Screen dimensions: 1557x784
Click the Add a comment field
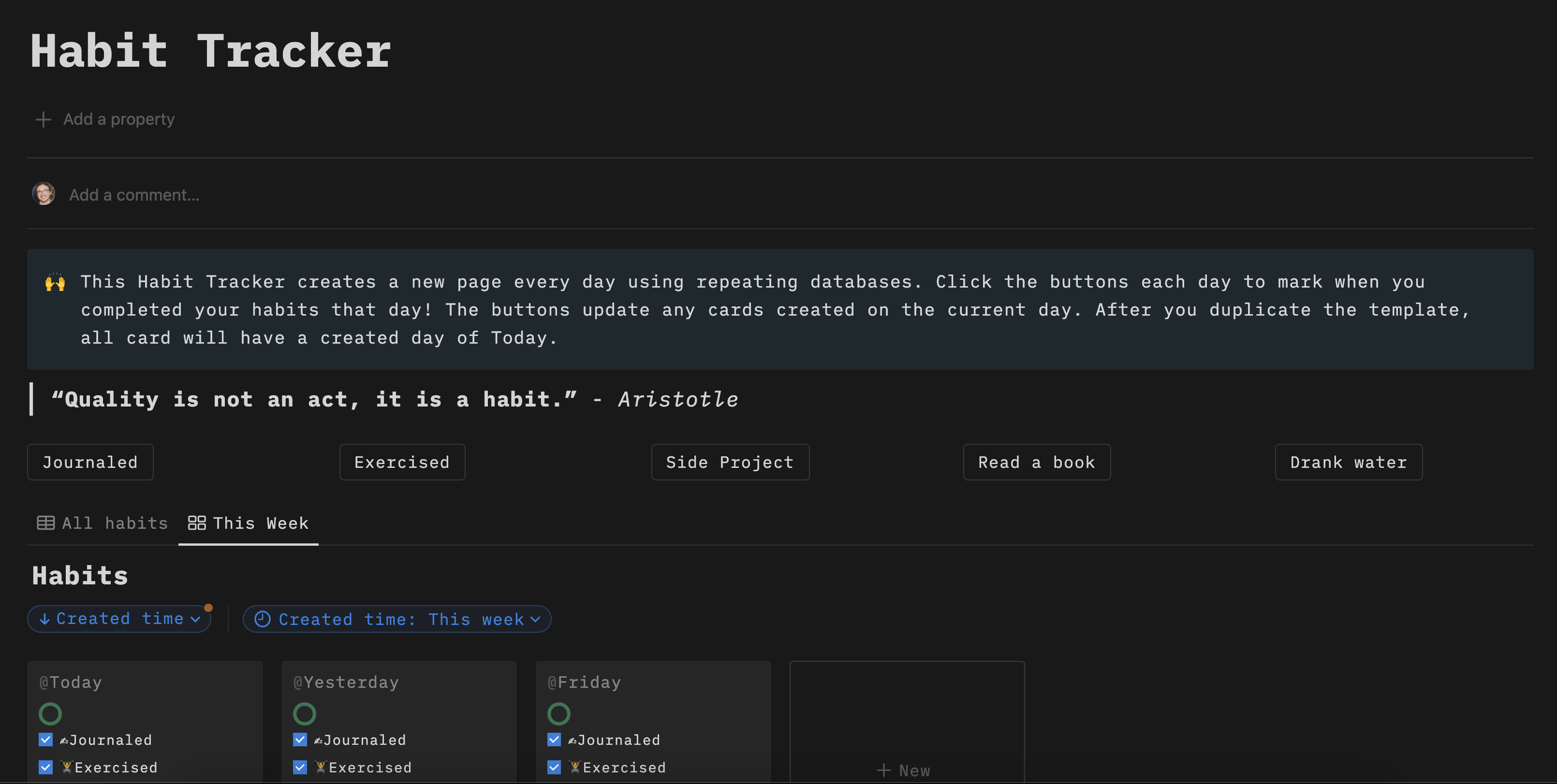click(x=134, y=195)
